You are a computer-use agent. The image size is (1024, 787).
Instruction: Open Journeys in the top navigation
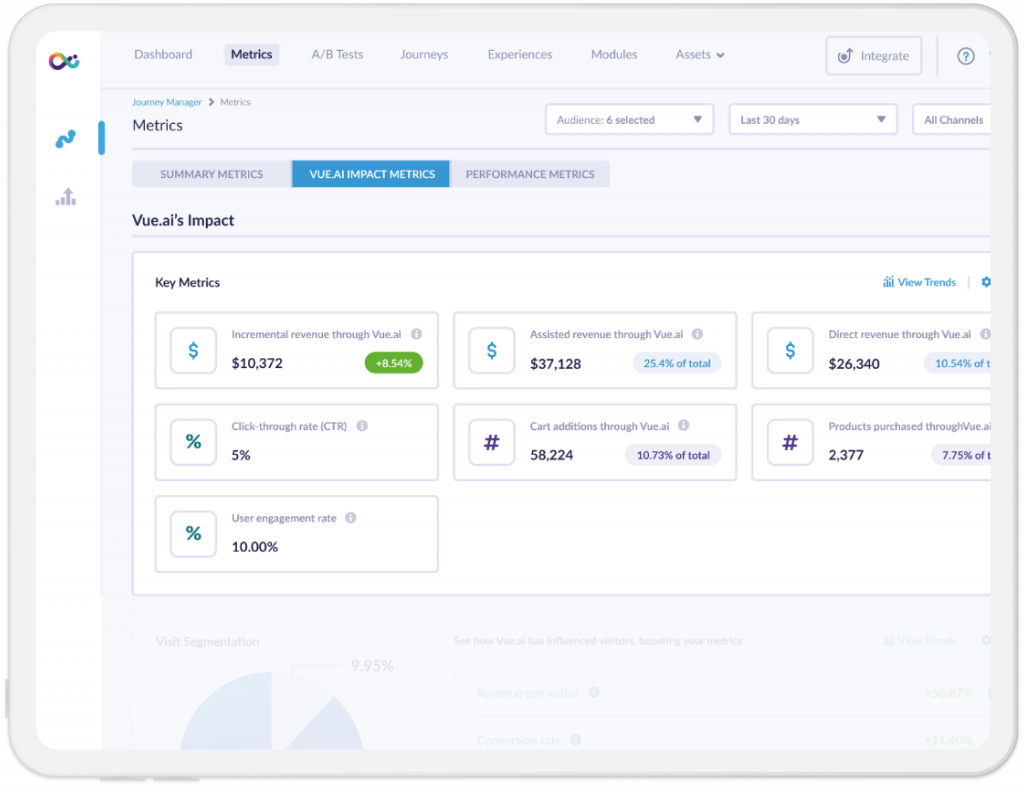click(424, 54)
